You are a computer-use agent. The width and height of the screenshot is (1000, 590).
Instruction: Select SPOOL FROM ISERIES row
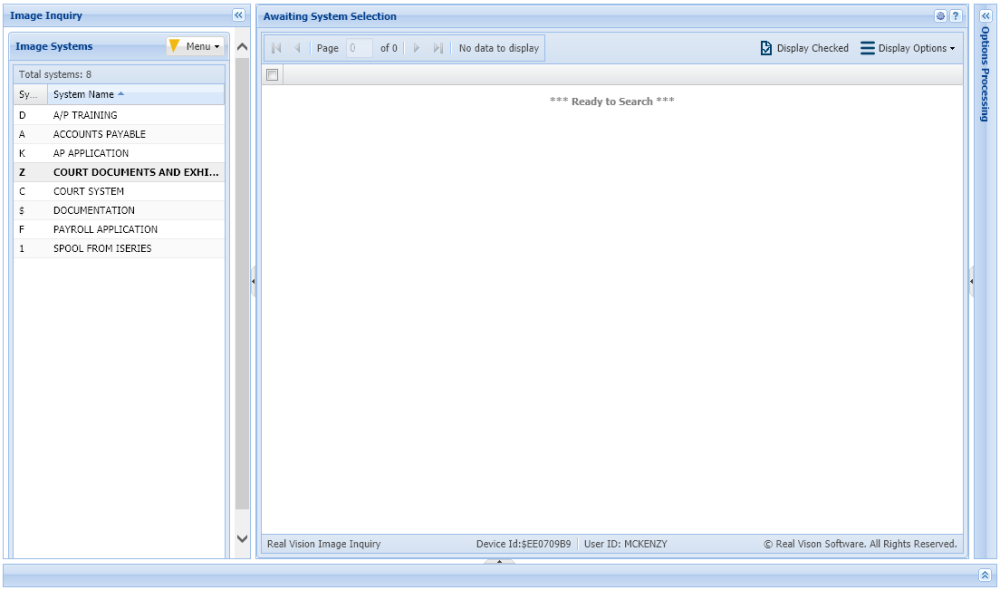[119, 248]
